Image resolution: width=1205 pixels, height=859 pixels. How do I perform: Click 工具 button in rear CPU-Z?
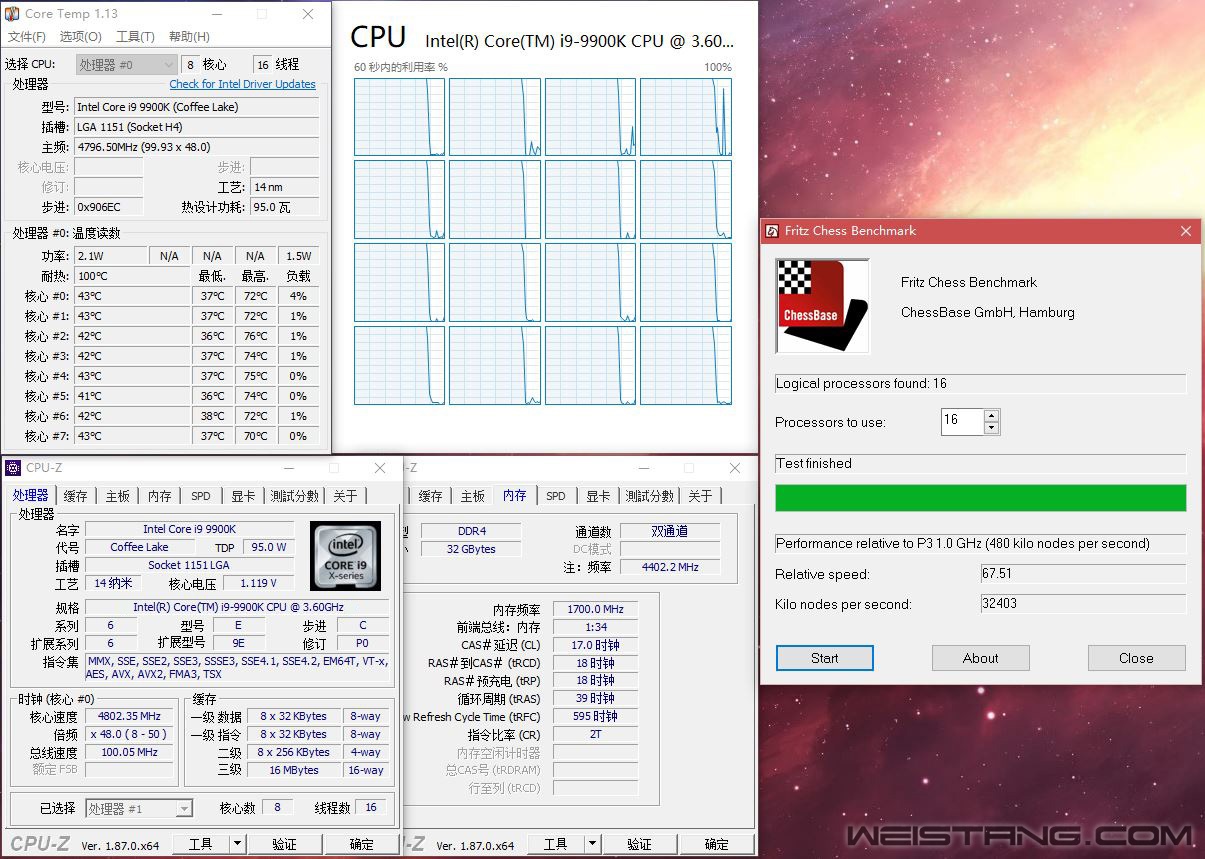click(556, 844)
